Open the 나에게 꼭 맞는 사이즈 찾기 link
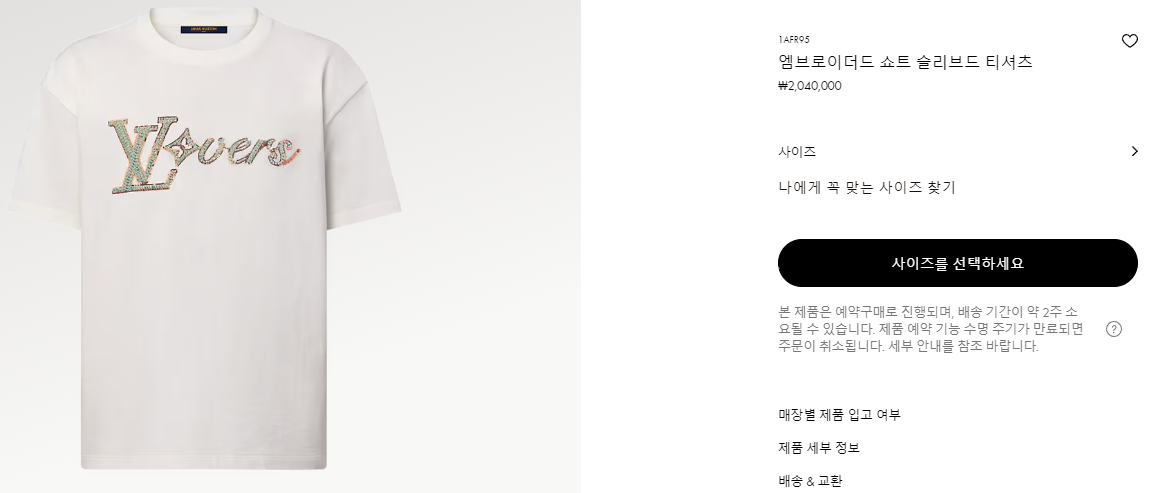 867,188
